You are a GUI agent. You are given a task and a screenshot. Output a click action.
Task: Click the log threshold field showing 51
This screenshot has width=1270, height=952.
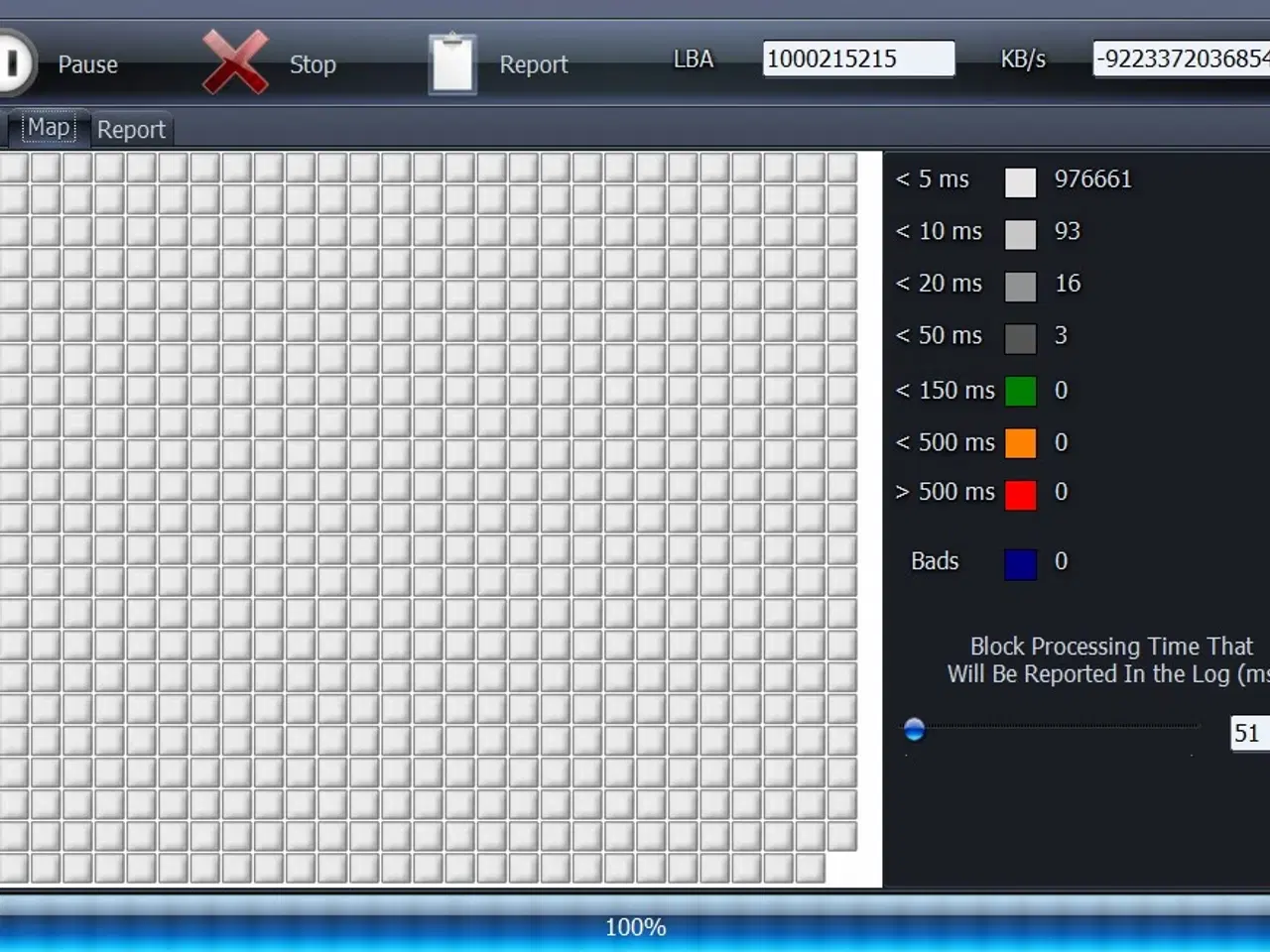(1248, 733)
